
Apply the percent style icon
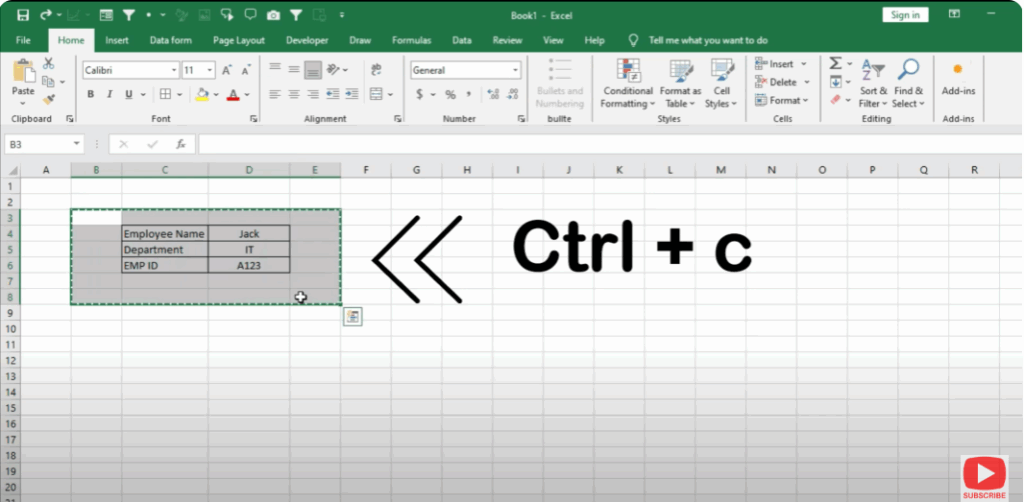tap(450, 95)
